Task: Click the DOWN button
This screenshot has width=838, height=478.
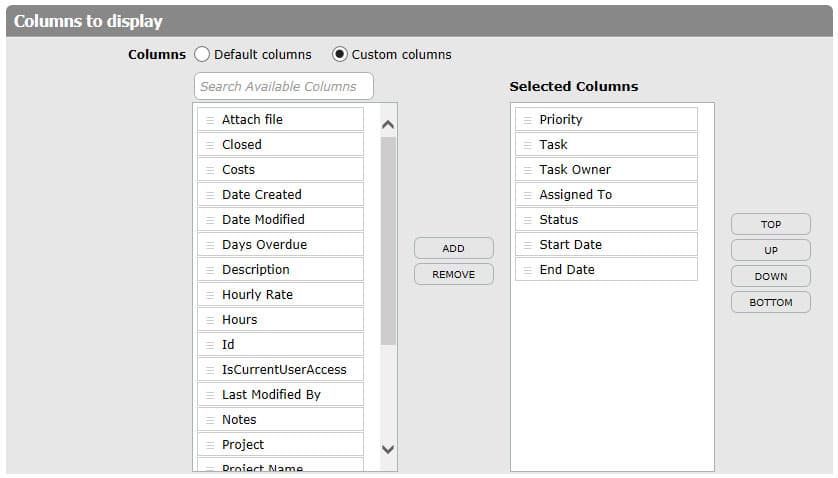Action: [771, 277]
